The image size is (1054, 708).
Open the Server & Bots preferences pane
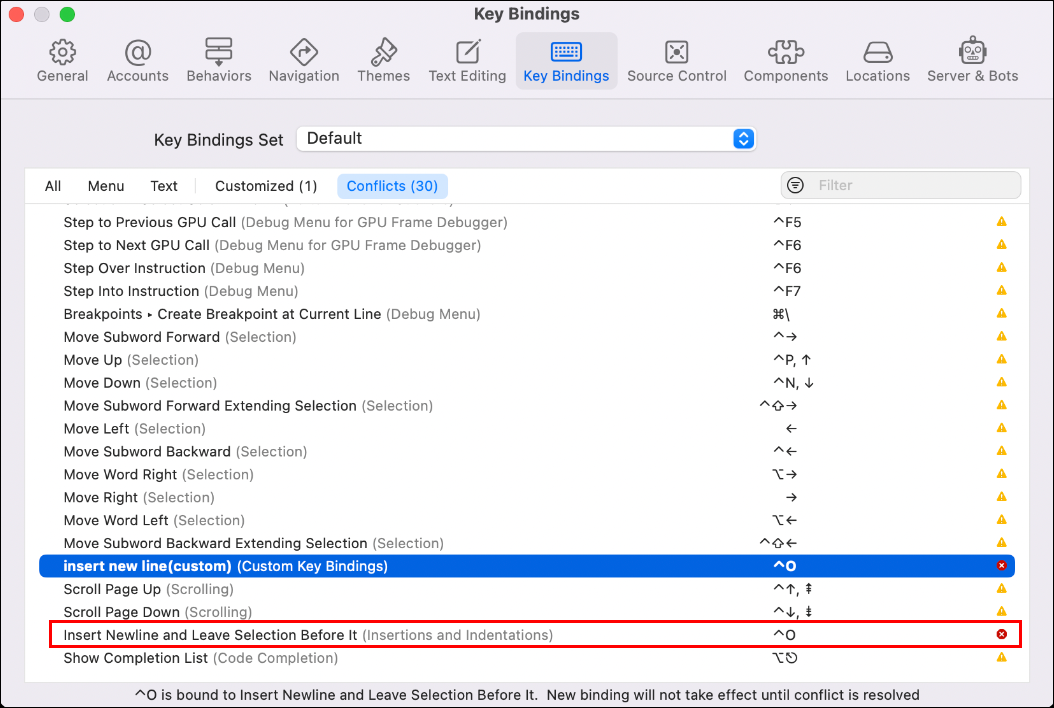tap(973, 61)
